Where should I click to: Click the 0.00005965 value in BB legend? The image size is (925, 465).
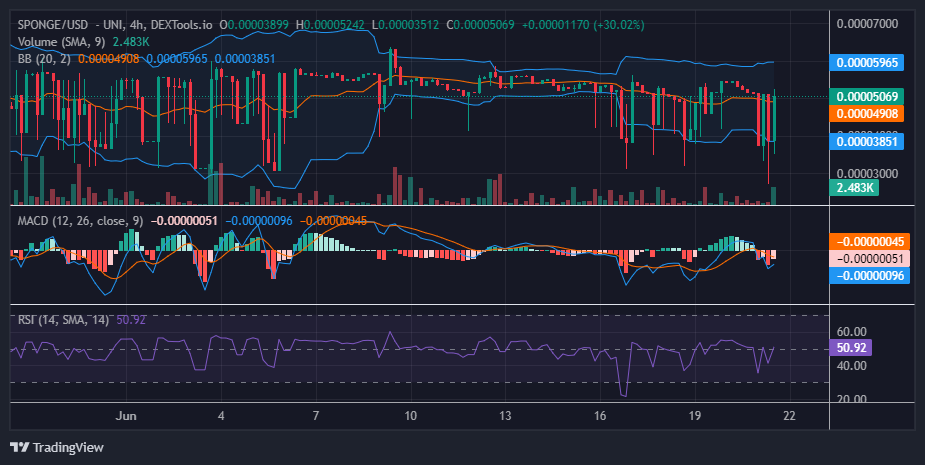point(177,59)
